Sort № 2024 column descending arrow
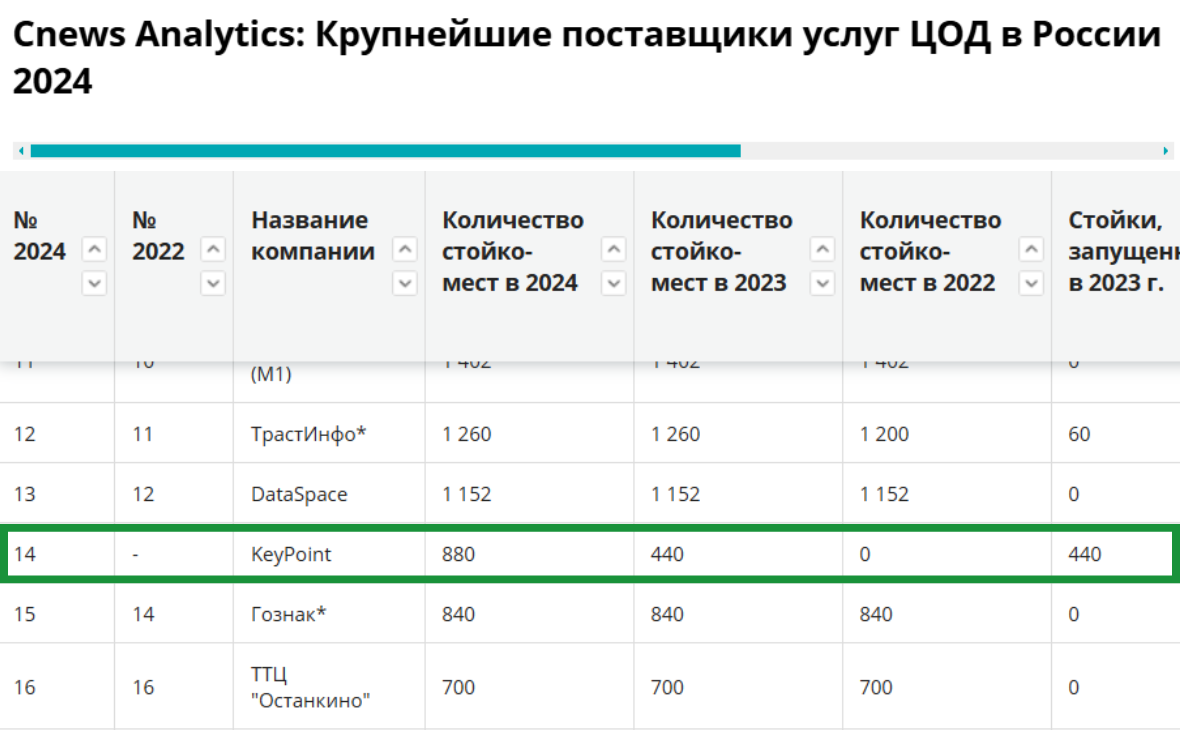Viewport: 1180px width, 730px height. click(x=94, y=284)
